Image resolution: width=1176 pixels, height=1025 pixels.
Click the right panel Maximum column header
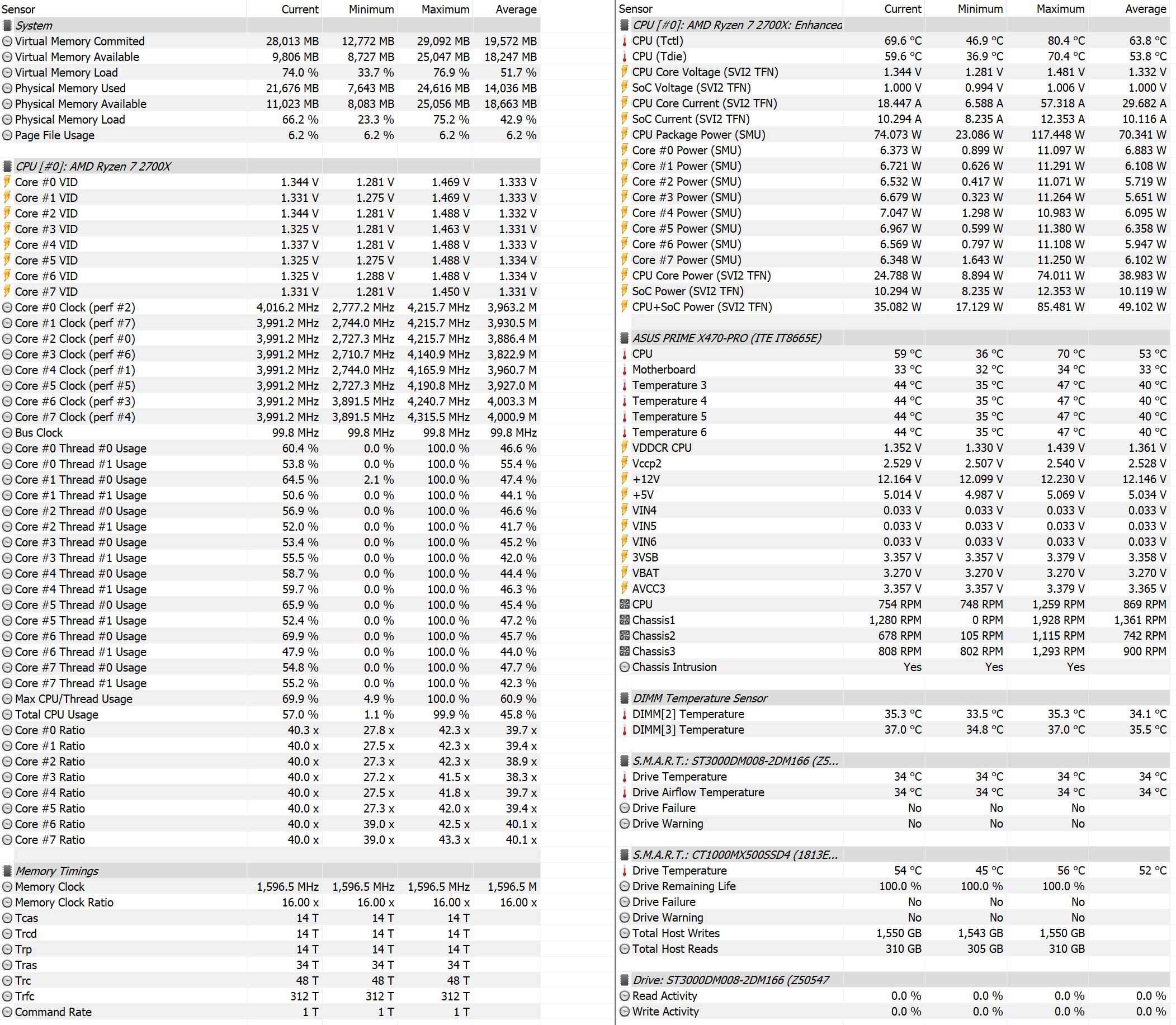(1060, 9)
